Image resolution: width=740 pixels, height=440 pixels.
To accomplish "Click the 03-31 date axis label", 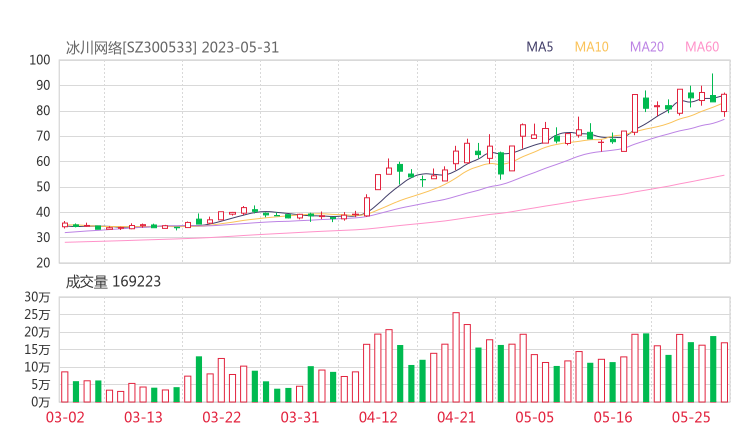I will coord(300,417).
